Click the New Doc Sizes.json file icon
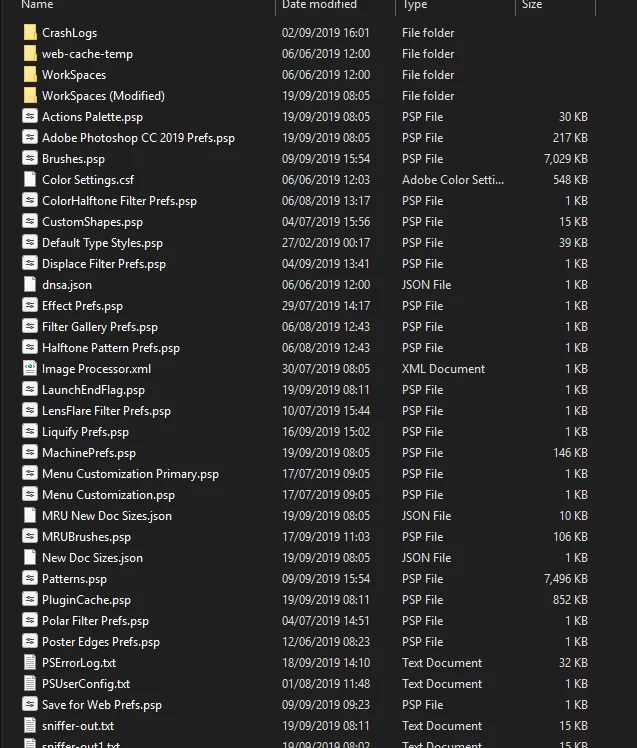This screenshot has height=748, width=637. click(x=30, y=557)
